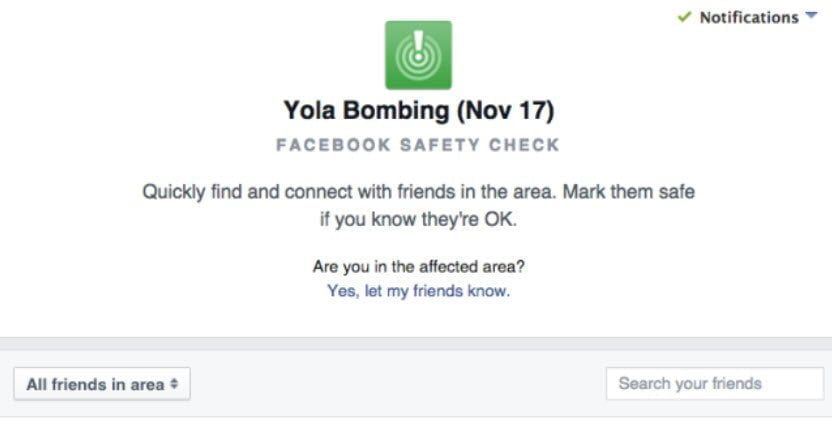832x422 pixels.
Task: Click the green Safety Check radar icon
Action: click(418, 55)
